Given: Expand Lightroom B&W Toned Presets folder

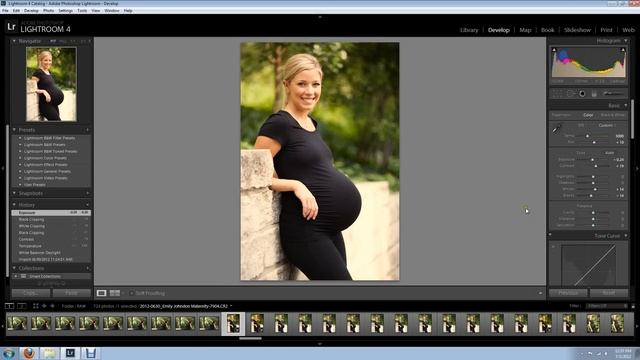Looking at the screenshot, I should pyautogui.click(x=20, y=151).
